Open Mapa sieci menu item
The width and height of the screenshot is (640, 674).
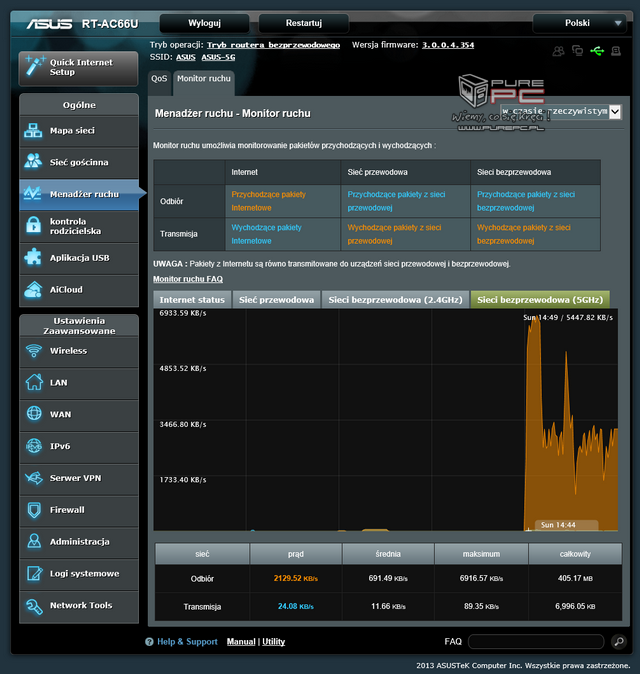point(79,131)
